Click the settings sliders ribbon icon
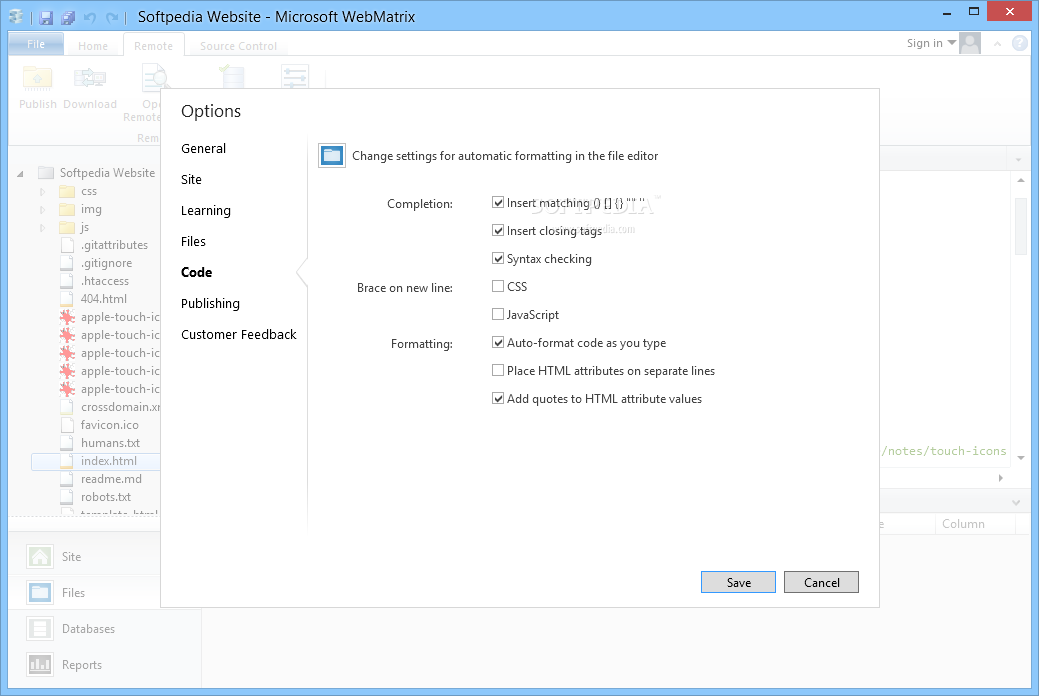This screenshot has width=1039, height=696. 295,77
